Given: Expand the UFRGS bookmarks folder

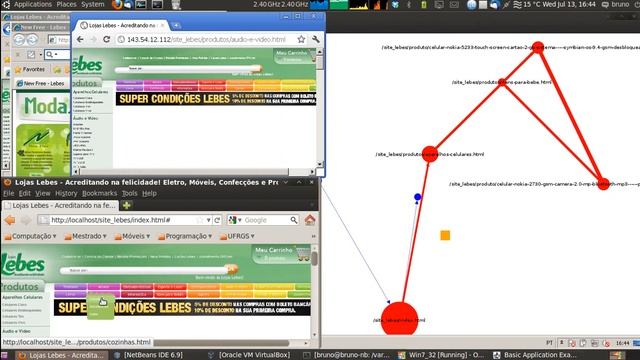Looking at the screenshot, I should [x=237, y=236].
